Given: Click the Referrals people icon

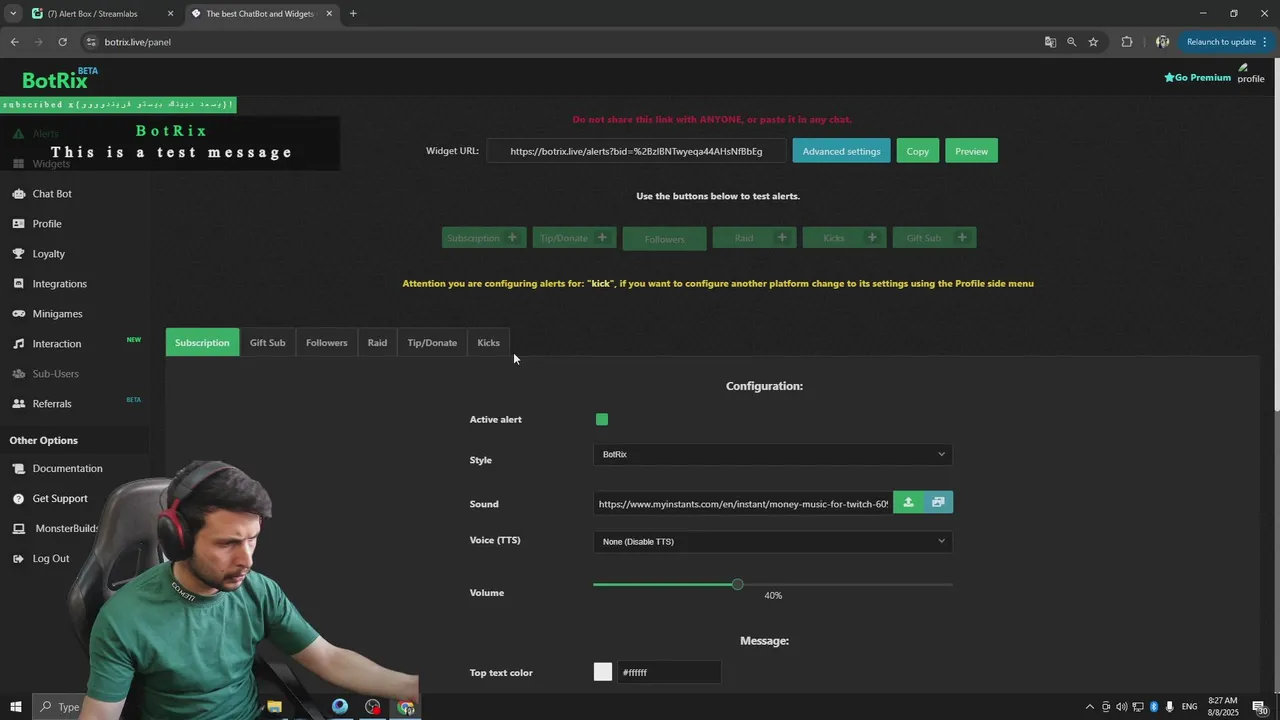Looking at the screenshot, I should [x=18, y=404].
